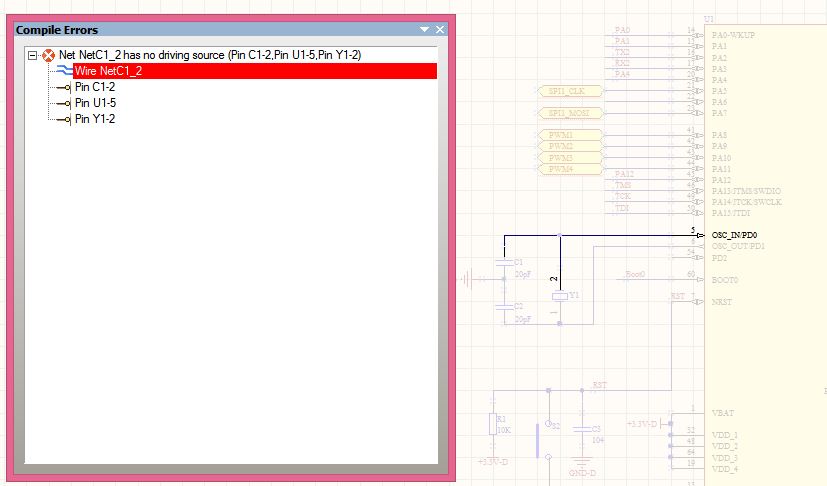Click the red error icon for NetC1_2
Screen dimensions: 827x486
point(49,55)
